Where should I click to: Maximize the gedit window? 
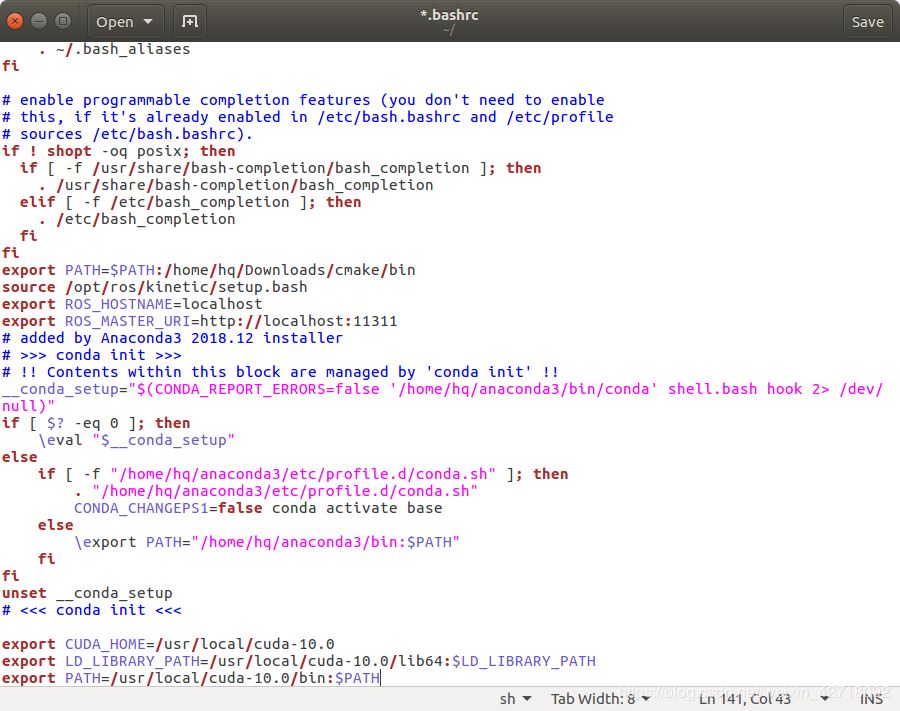[x=62, y=21]
